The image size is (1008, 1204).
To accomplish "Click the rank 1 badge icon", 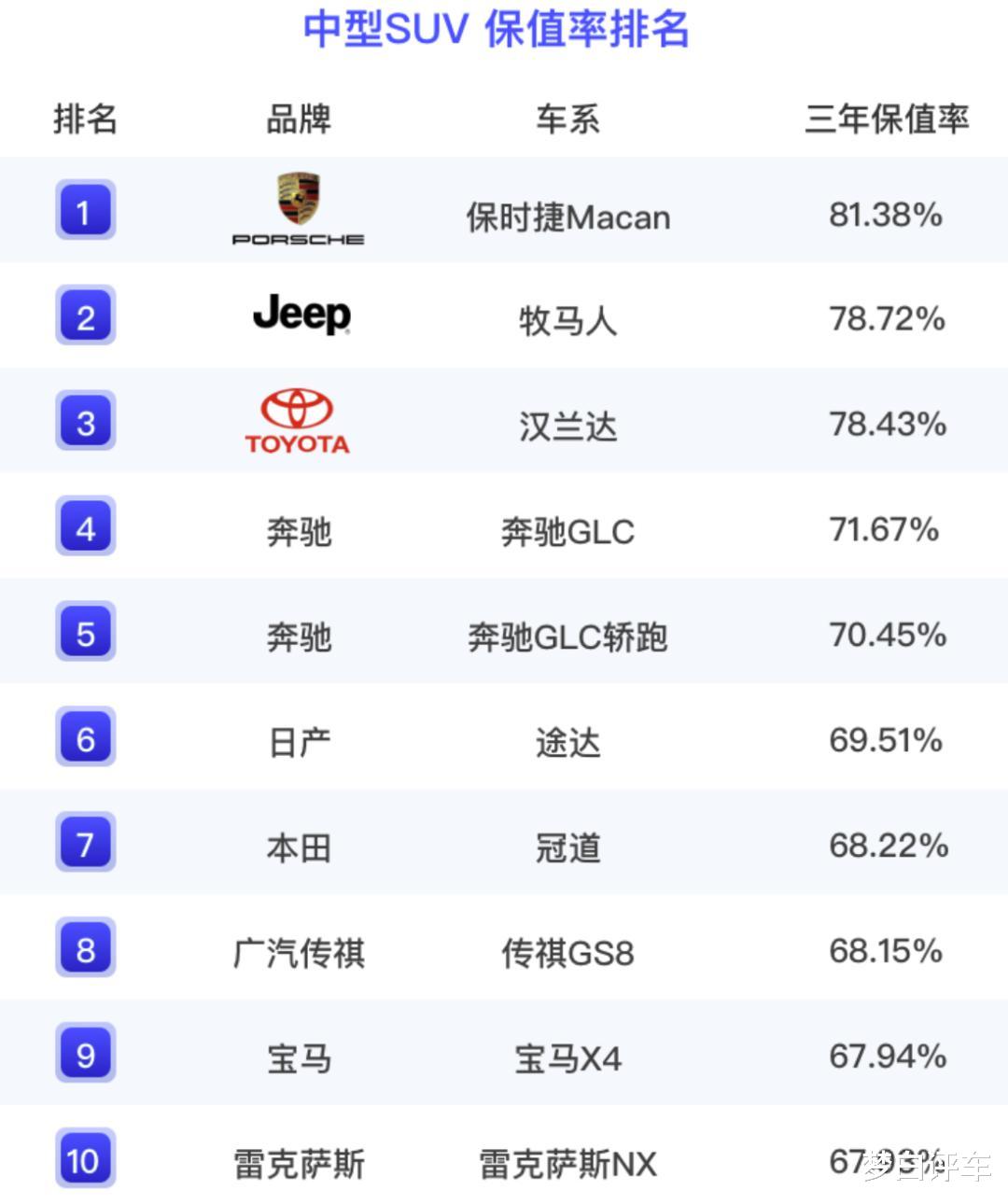I will tap(85, 211).
